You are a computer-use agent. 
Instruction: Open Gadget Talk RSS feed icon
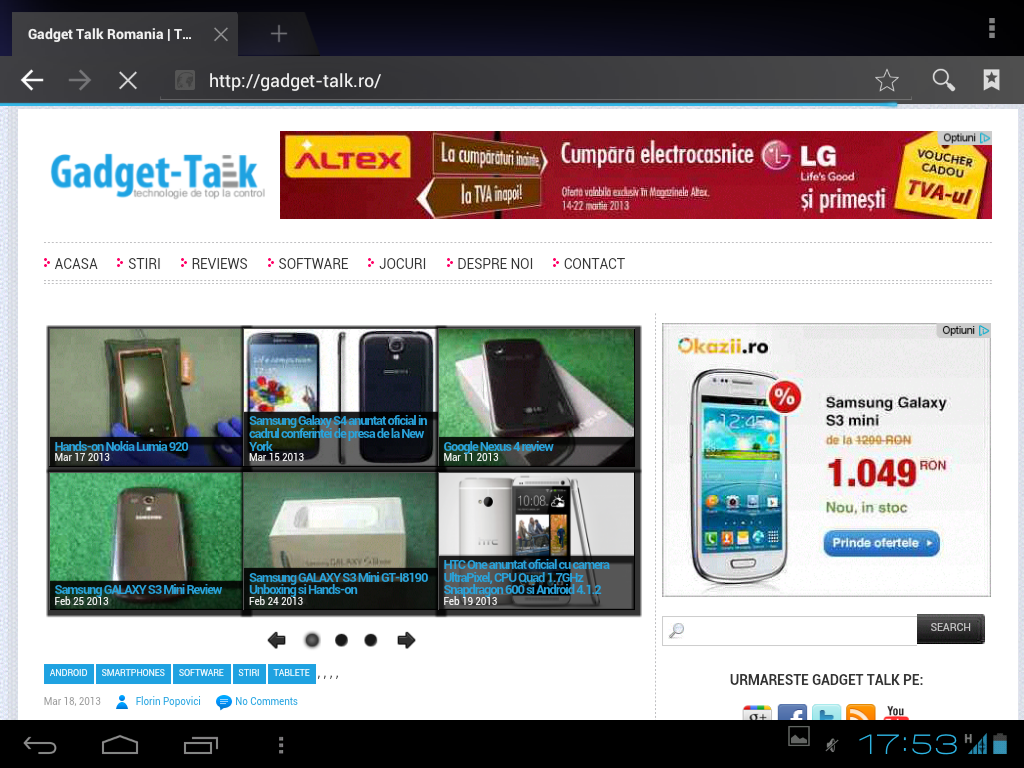pos(861,713)
